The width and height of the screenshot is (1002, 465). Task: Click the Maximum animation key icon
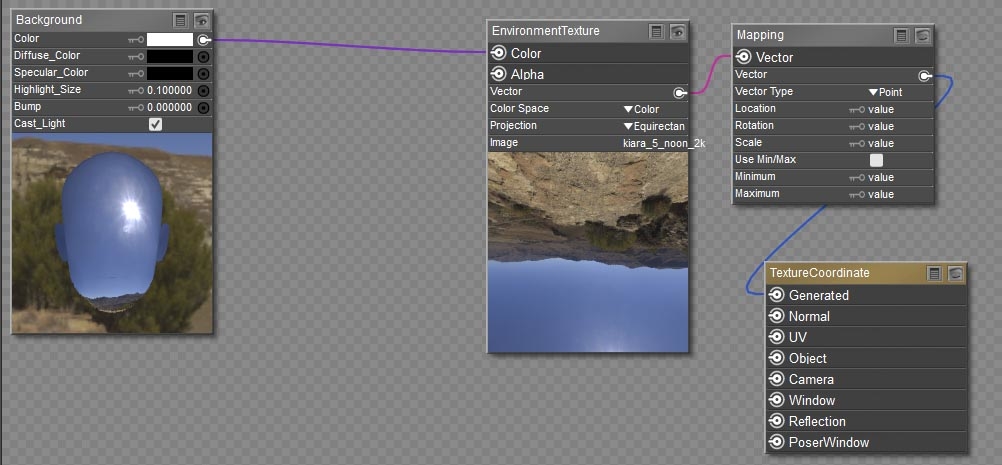coord(857,194)
